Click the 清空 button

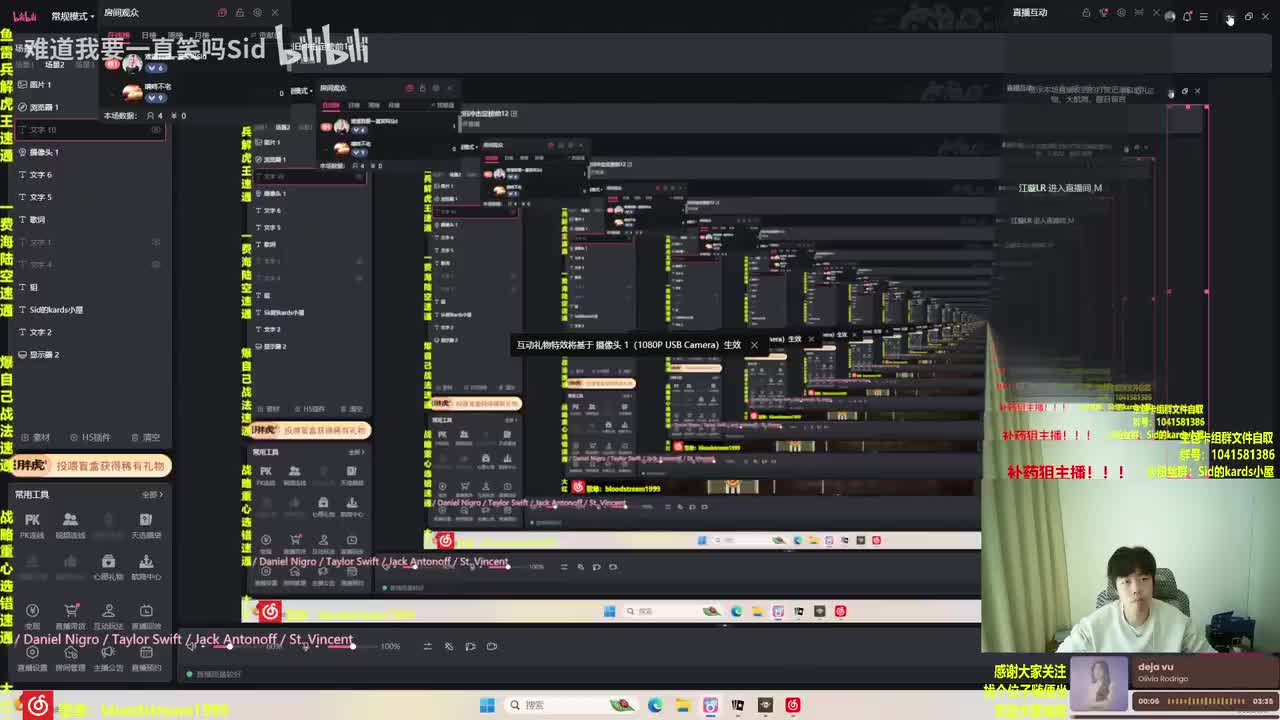(x=145, y=437)
